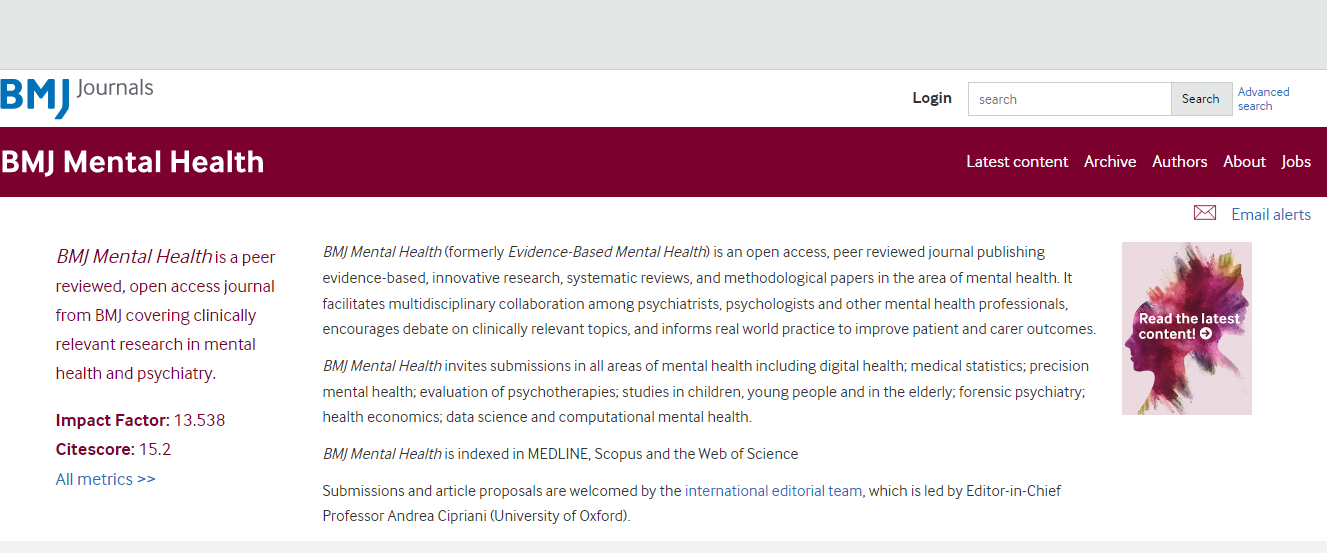Image resolution: width=1327 pixels, height=553 pixels.
Task: Click the Login link
Action: (932, 98)
